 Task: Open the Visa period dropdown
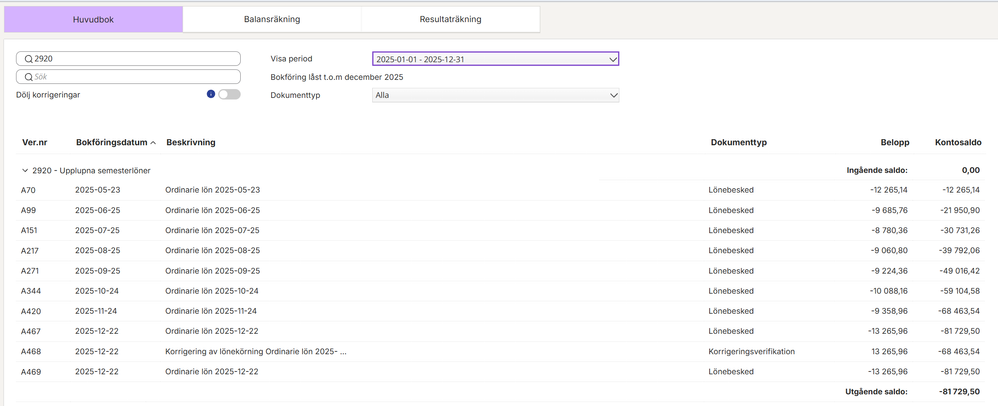point(495,59)
